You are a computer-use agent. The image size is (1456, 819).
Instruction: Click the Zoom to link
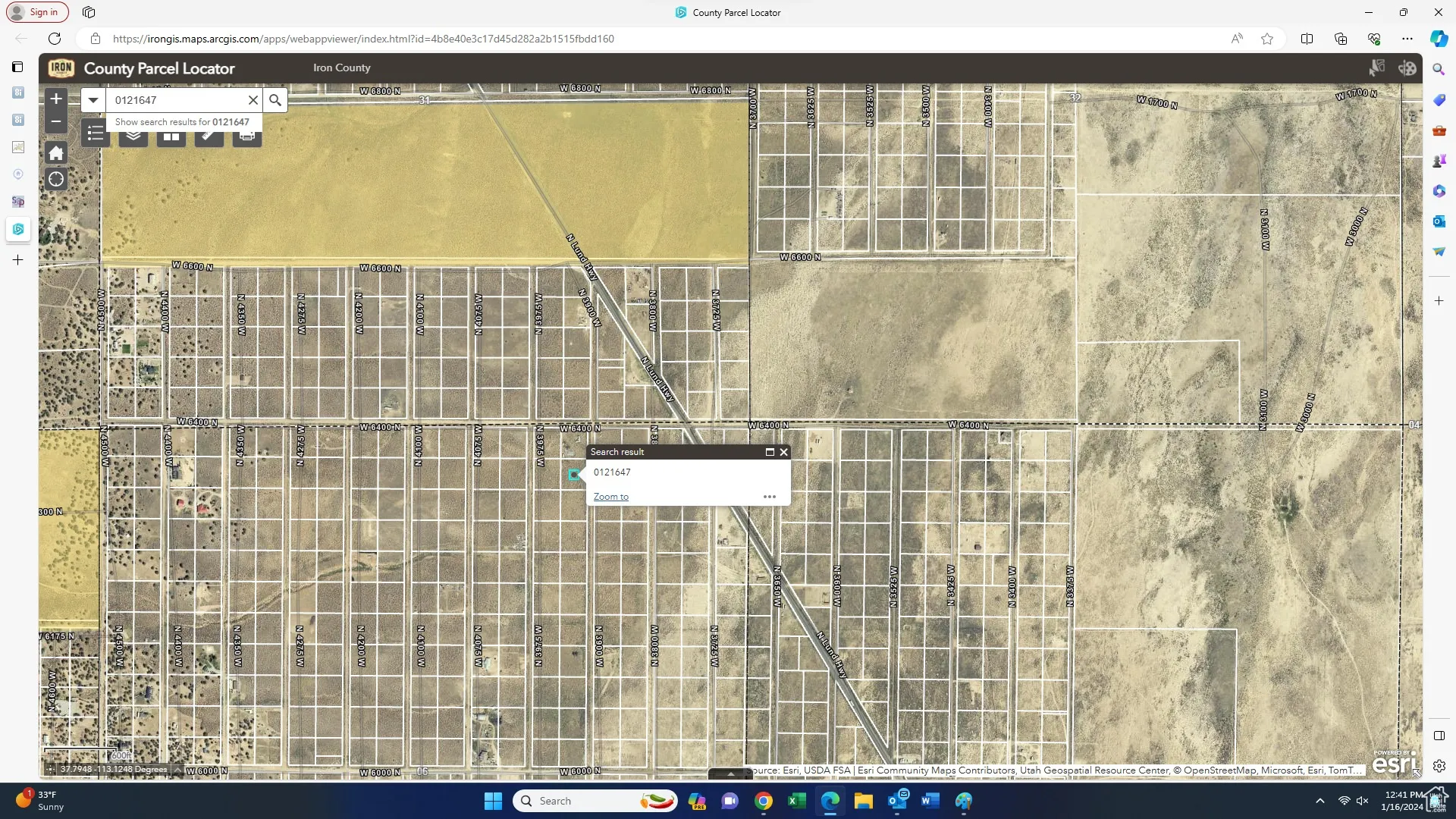(610, 497)
